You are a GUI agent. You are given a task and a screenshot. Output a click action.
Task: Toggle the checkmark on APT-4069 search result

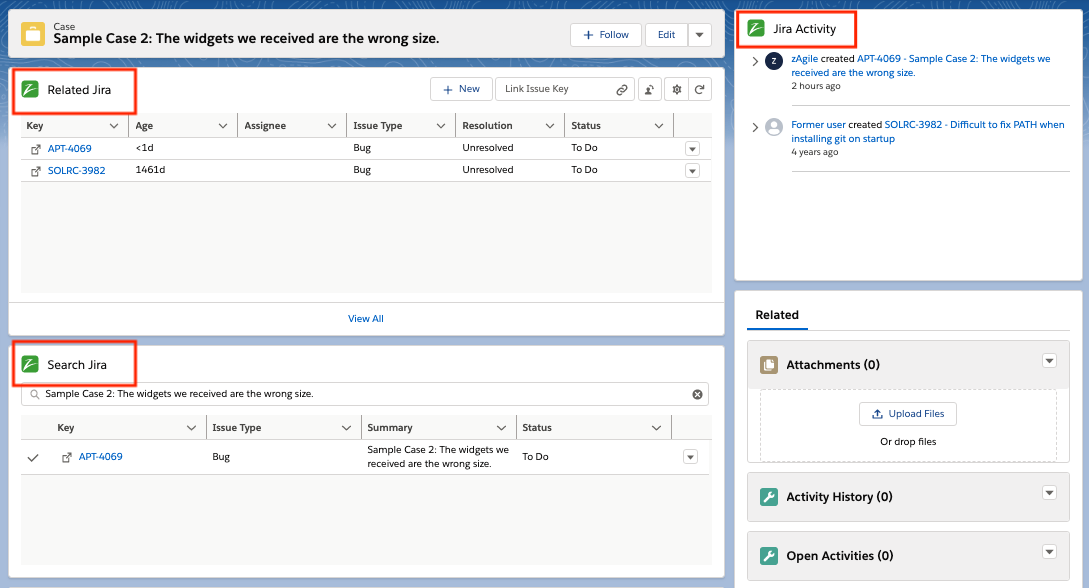click(x=33, y=457)
